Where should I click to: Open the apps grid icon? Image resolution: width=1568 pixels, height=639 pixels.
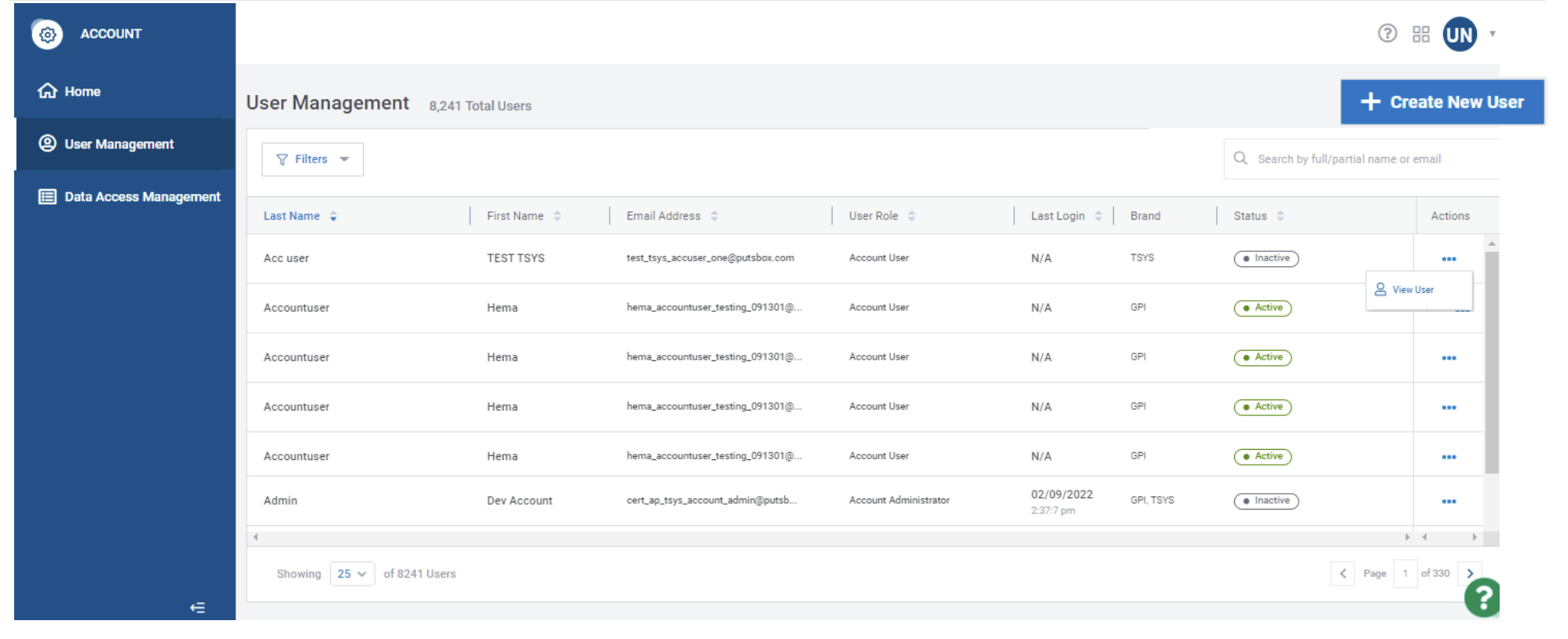coord(1420,34)
